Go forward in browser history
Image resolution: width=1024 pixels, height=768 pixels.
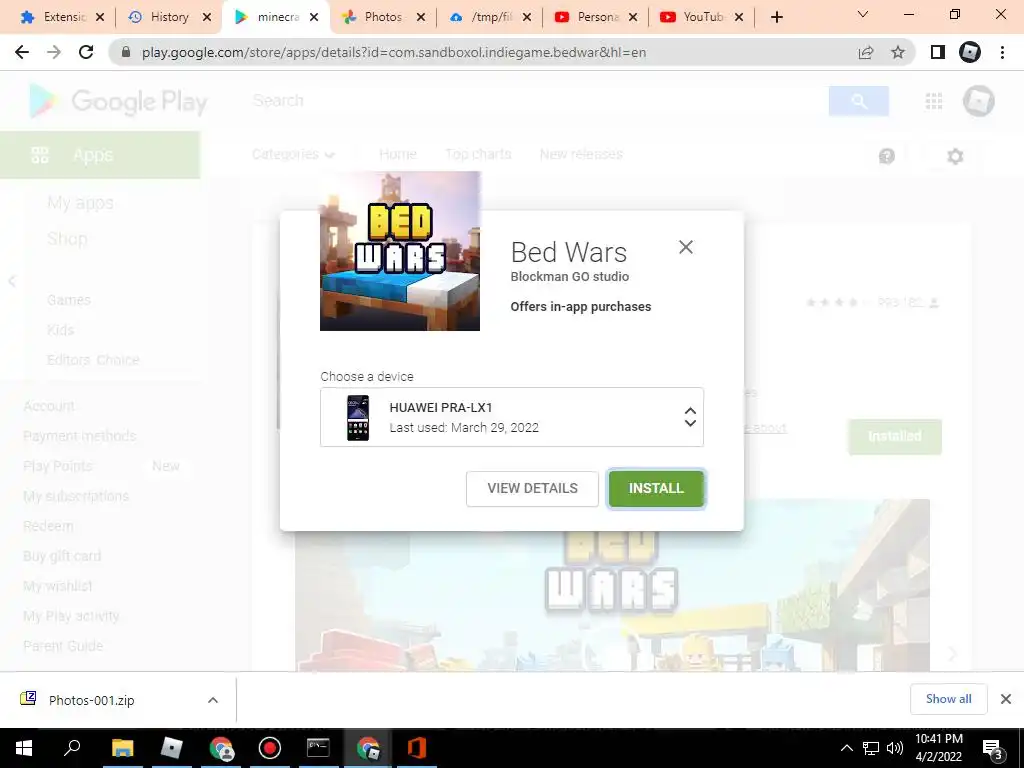pos(54,52)
